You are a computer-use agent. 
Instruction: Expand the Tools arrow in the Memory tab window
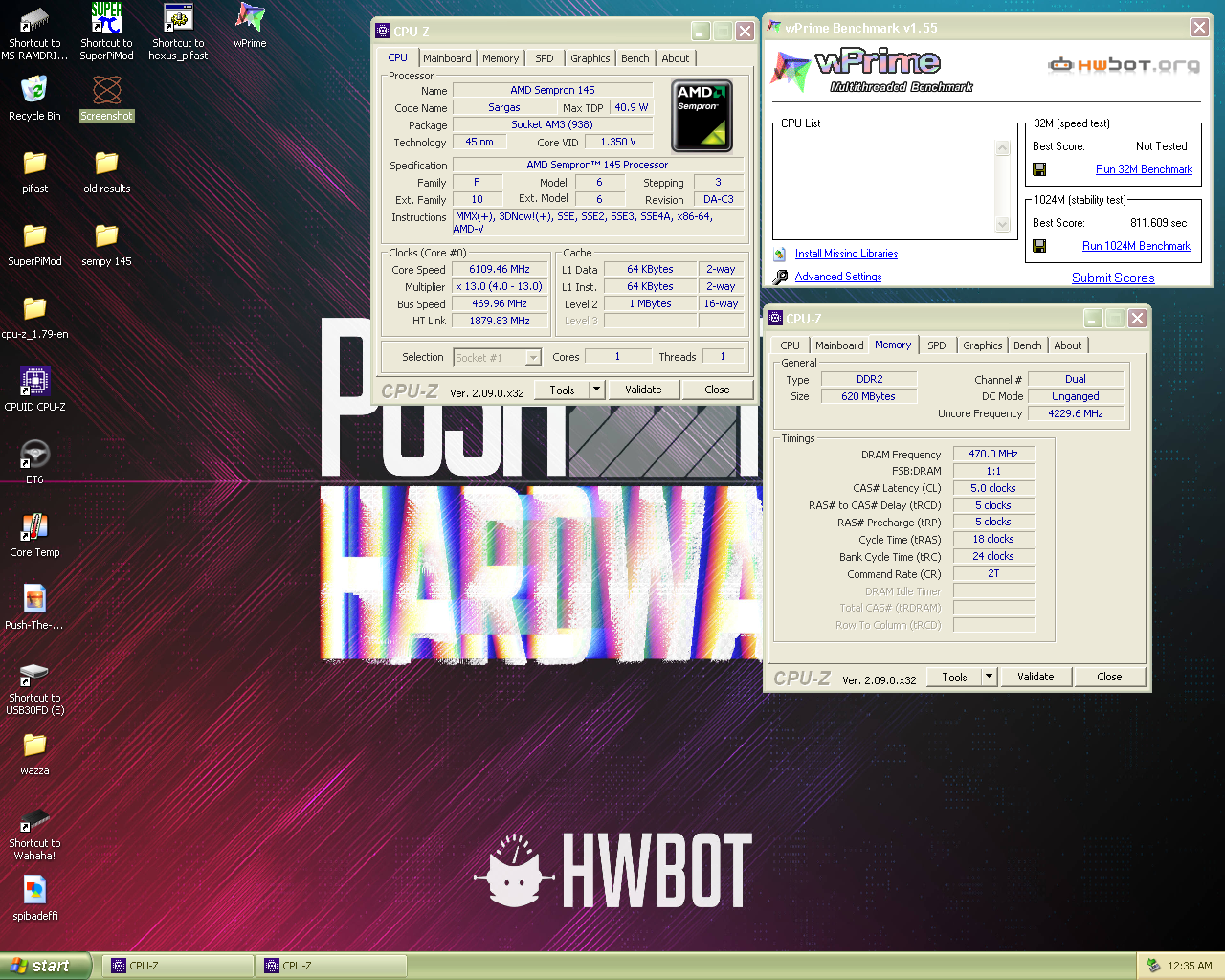click(990, 677)
